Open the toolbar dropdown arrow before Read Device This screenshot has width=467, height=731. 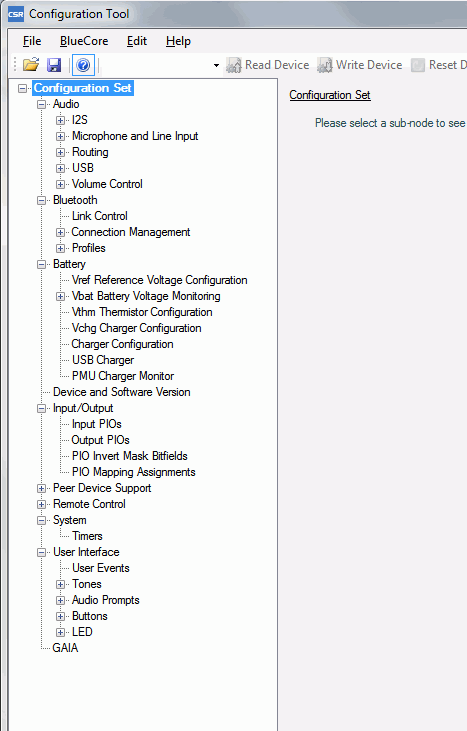216,65
